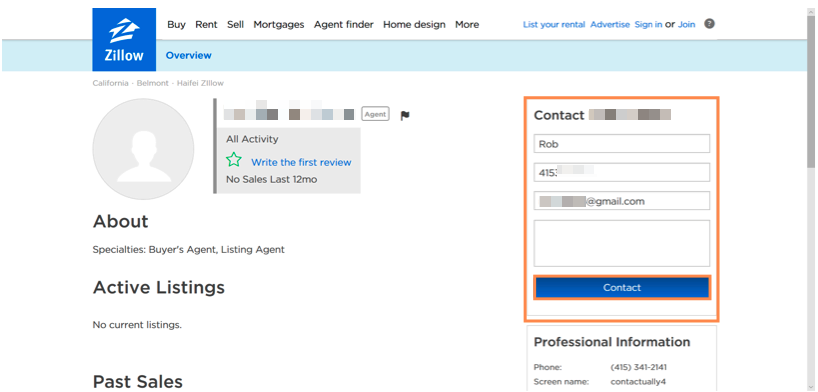818x392 pixels.
Task: Click the Belmont breadcrumb
Action: [153, 84]
